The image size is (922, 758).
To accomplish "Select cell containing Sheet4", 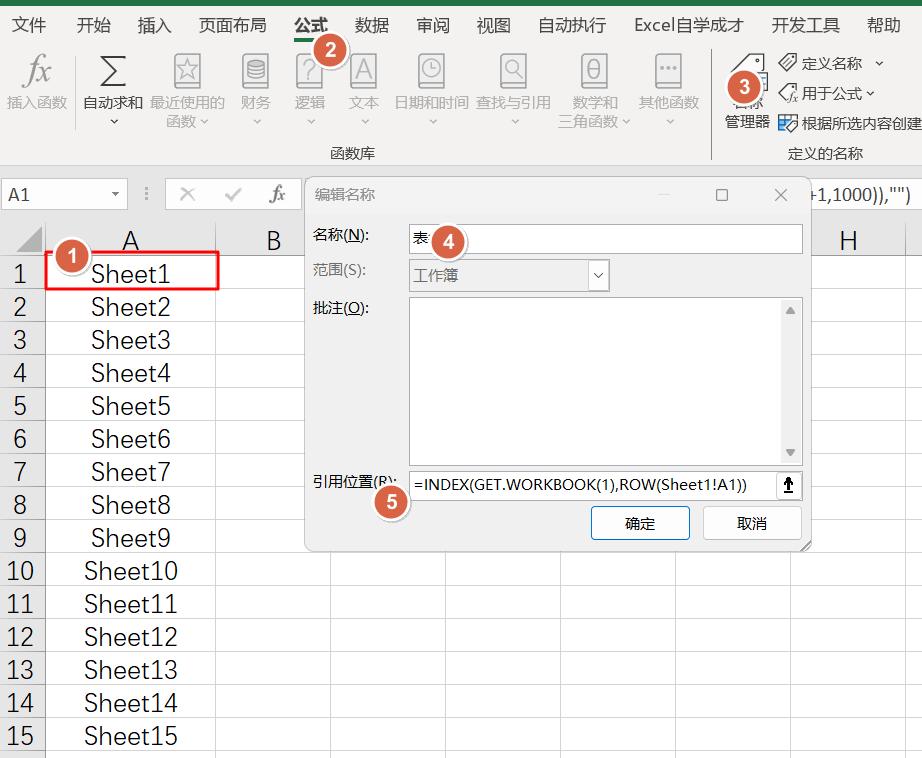I will [131, 372].
